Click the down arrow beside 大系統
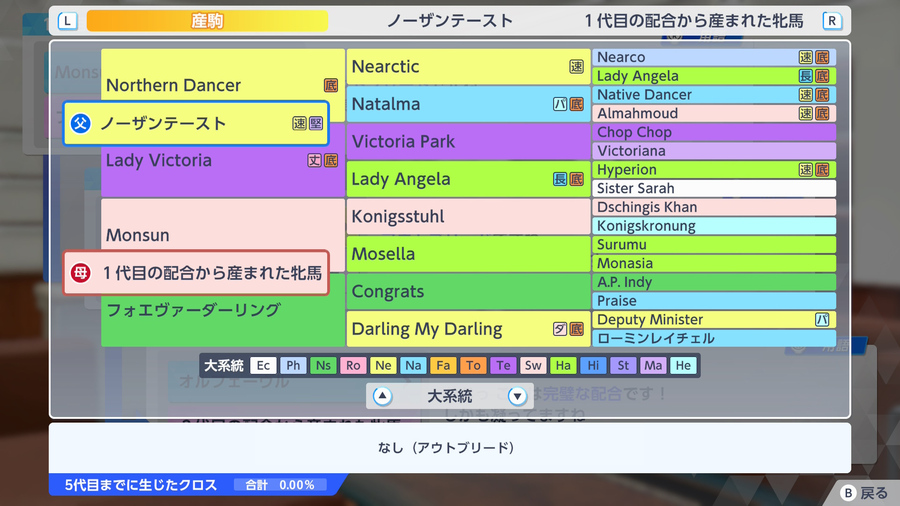Viewport: 900px width, 506px height. pyautogui.click(x=517, y=396)
